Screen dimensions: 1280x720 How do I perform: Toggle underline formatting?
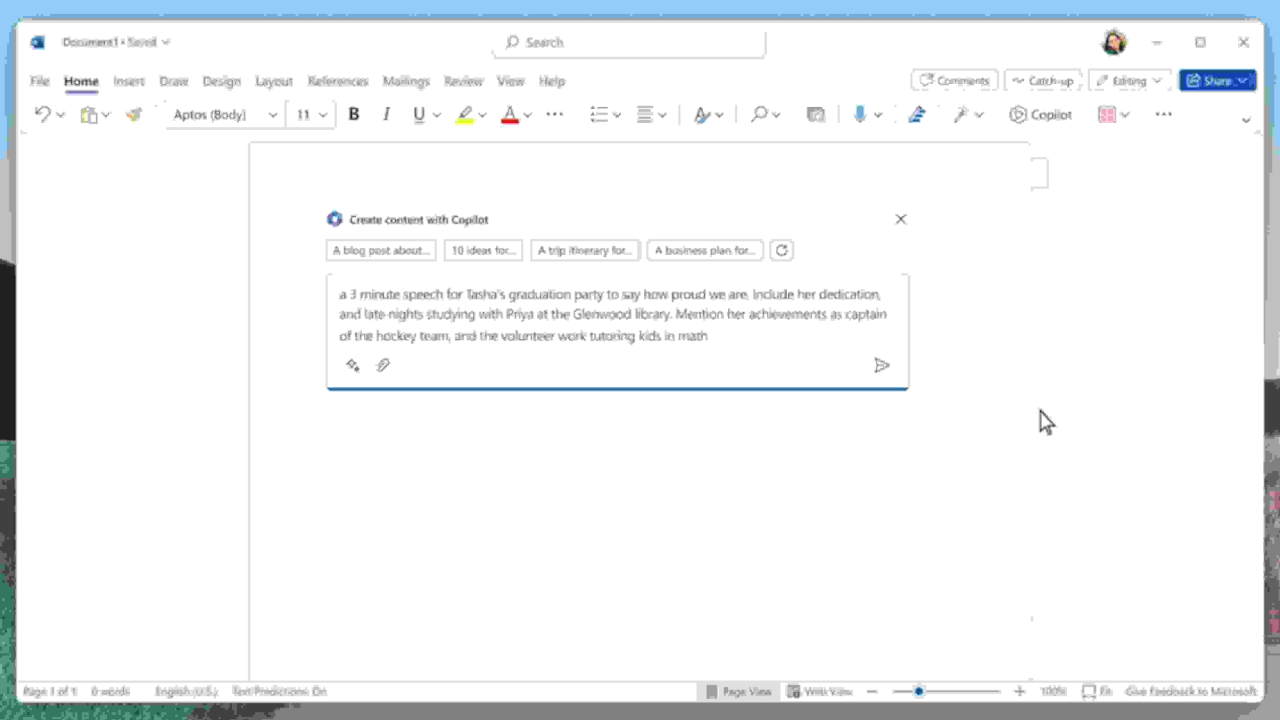tap(418, 114)
